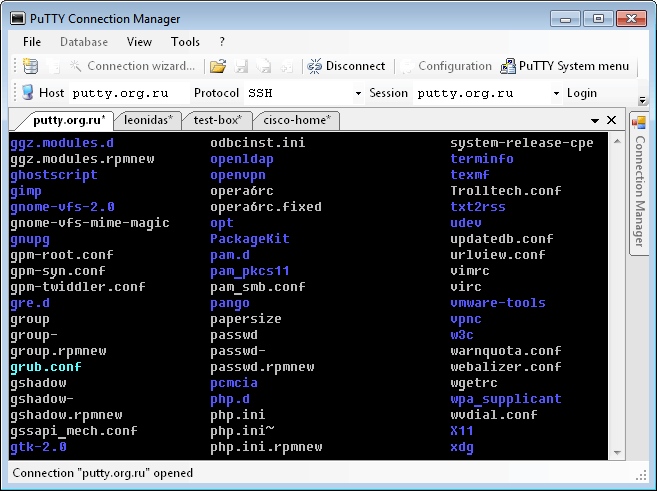This screenshot has height=491, width=657.
Task: Open the Tools menu
Action: point(185,42)
